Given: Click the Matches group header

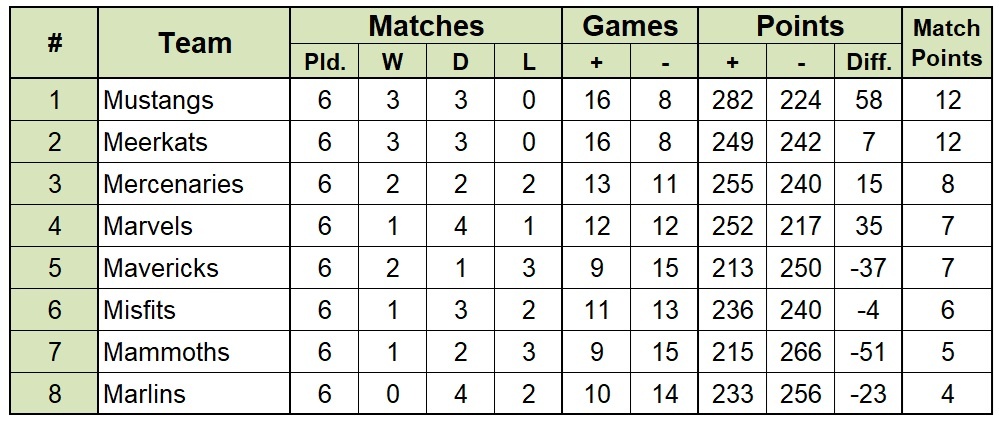Looking at the screenshot, I should click(426, 26).
